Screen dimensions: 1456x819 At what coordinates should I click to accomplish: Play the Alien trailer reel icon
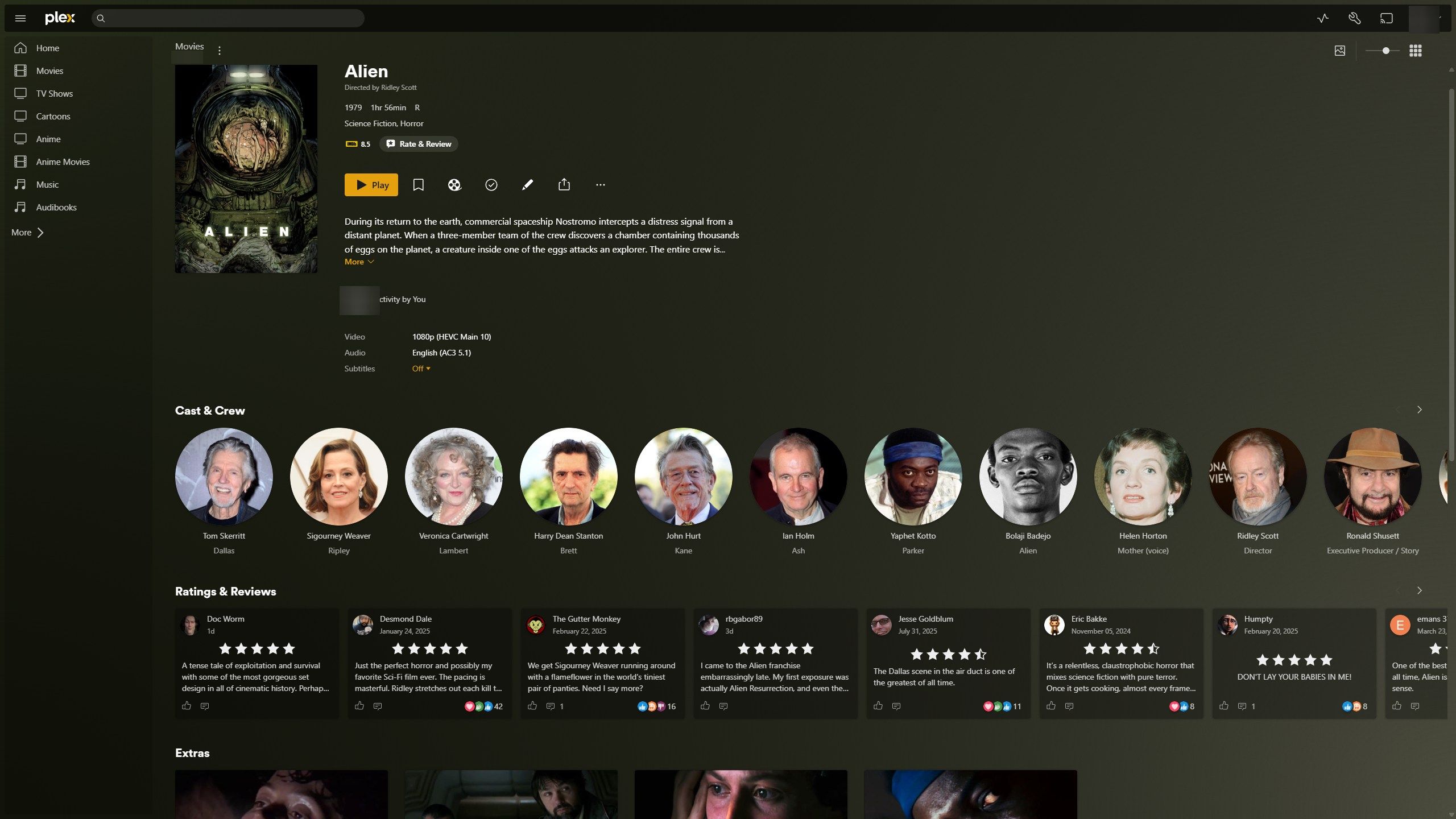point(454,185)
